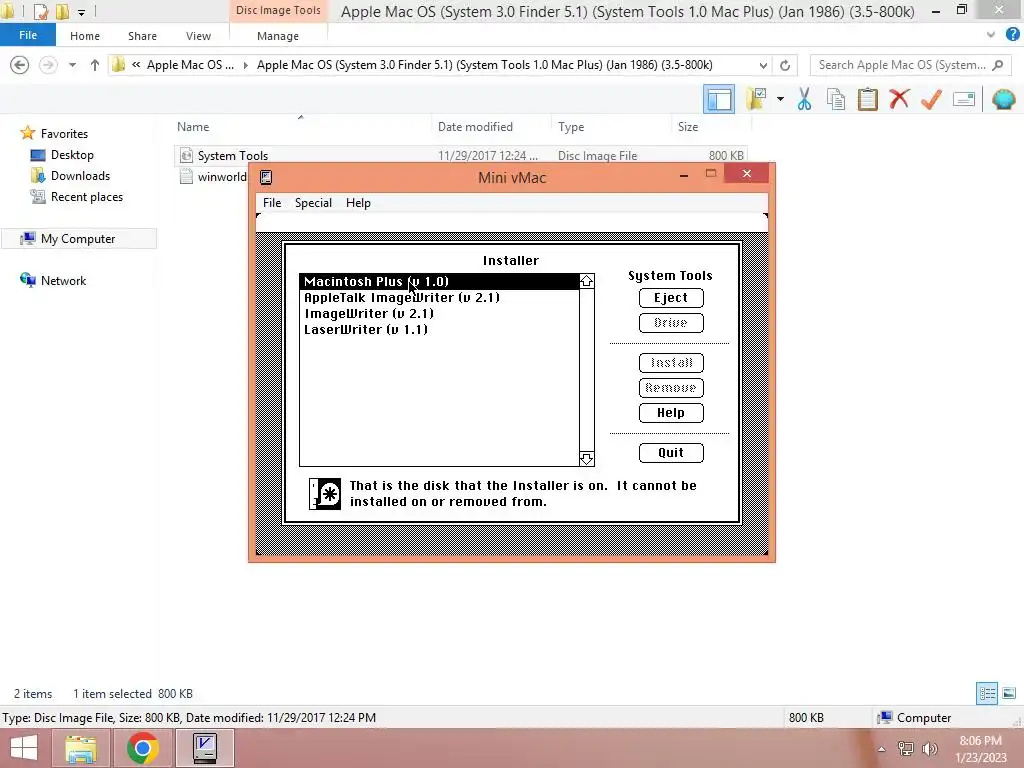Click the orange checkmark properties icon
Image resolution: width=1024 pixels, height=768 pixels.
click(x=931, y=99)
